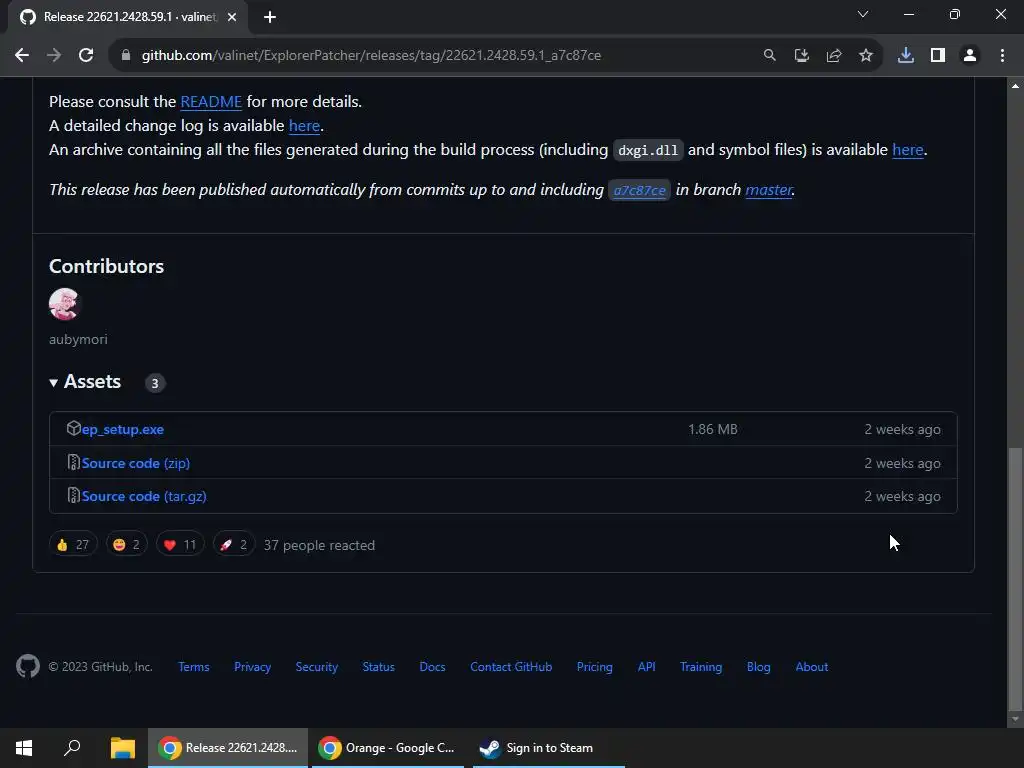Click the 1.86 MB file size text
The width and height of the screenshot is (1024, 768).
click(712, 429)
